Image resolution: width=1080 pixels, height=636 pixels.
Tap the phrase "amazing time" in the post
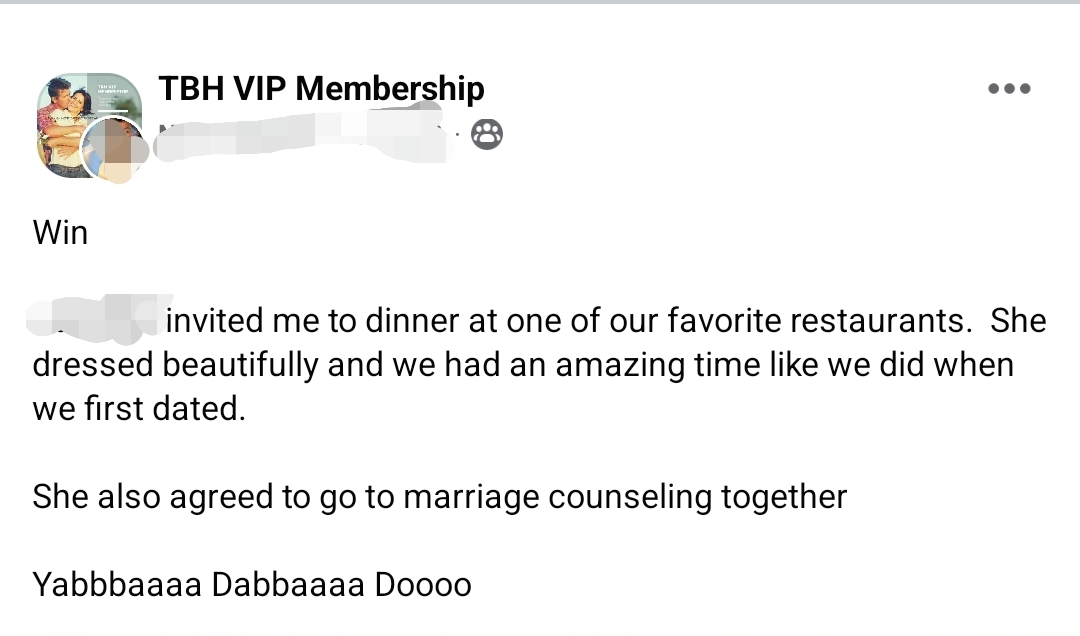(x=620, y=365)
